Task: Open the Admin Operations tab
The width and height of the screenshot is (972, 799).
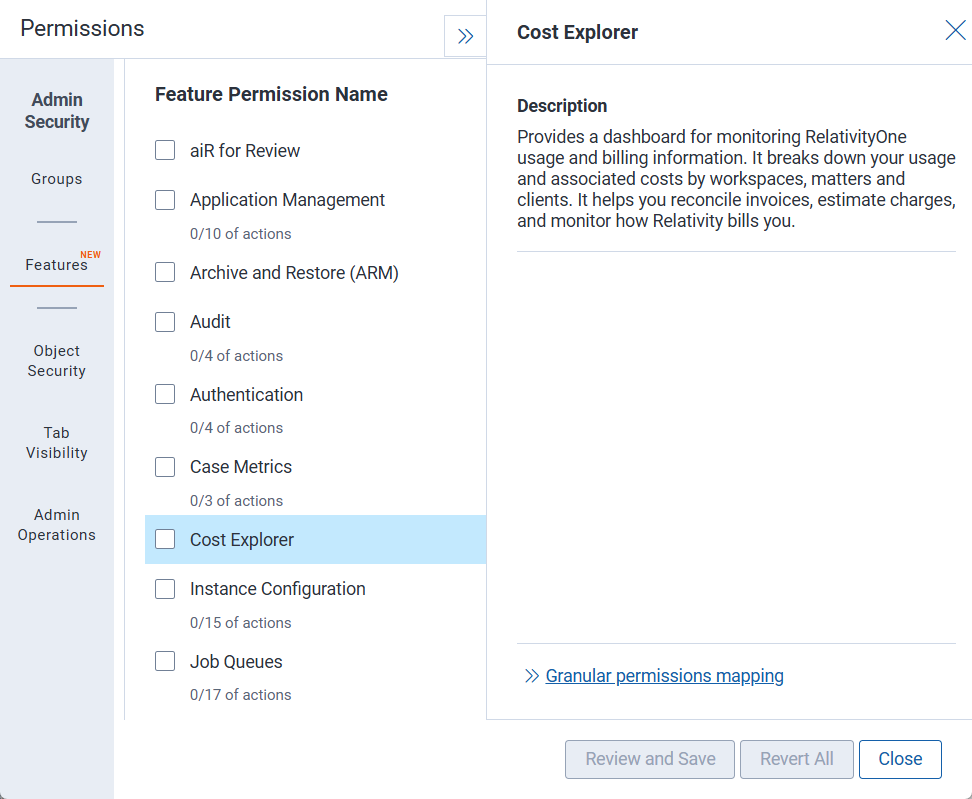Action: click(56, 525)
